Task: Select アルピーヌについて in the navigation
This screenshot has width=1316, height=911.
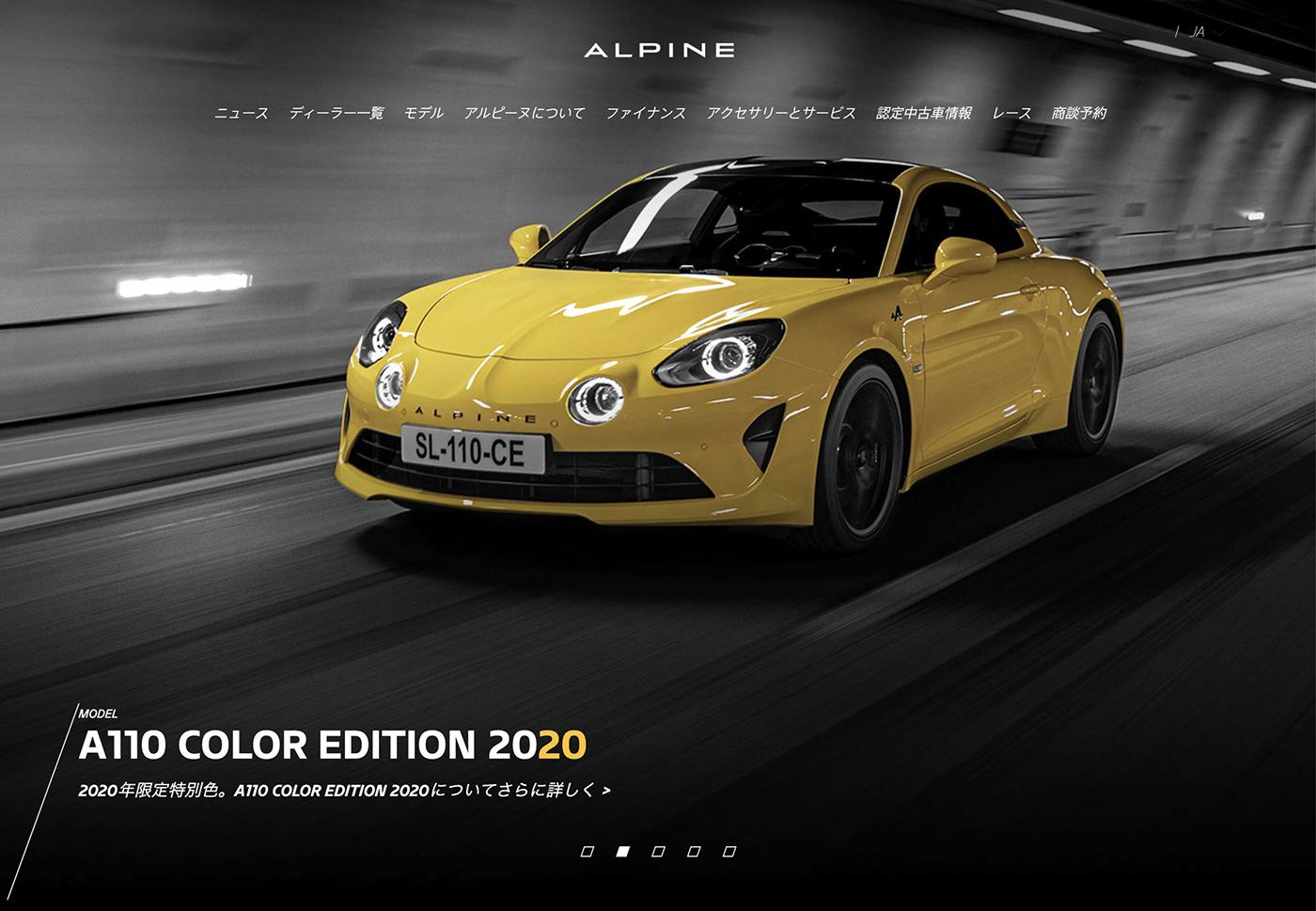Action: pyautogui.click(x=525, y=113)
